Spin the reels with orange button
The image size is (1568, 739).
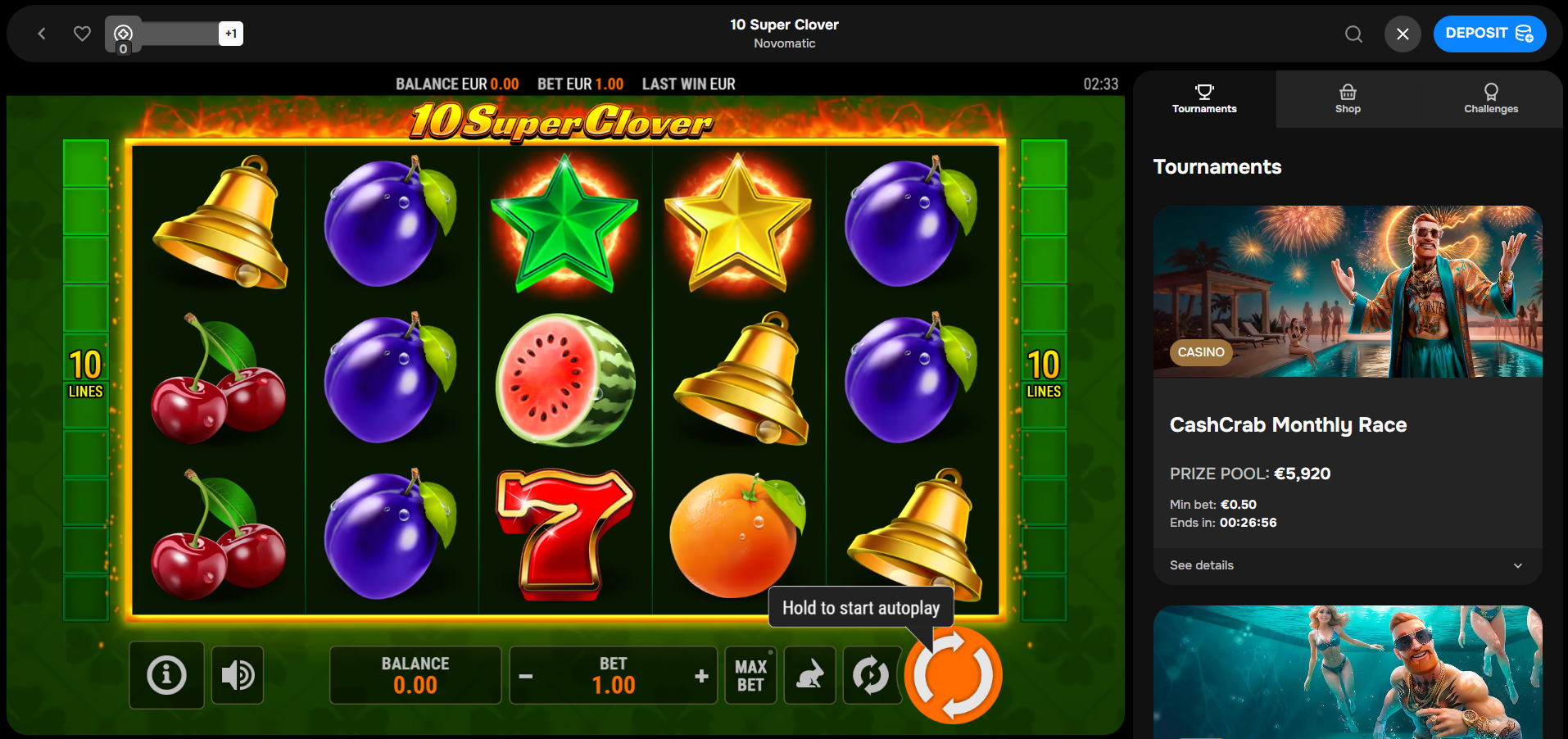click(953, 676)
